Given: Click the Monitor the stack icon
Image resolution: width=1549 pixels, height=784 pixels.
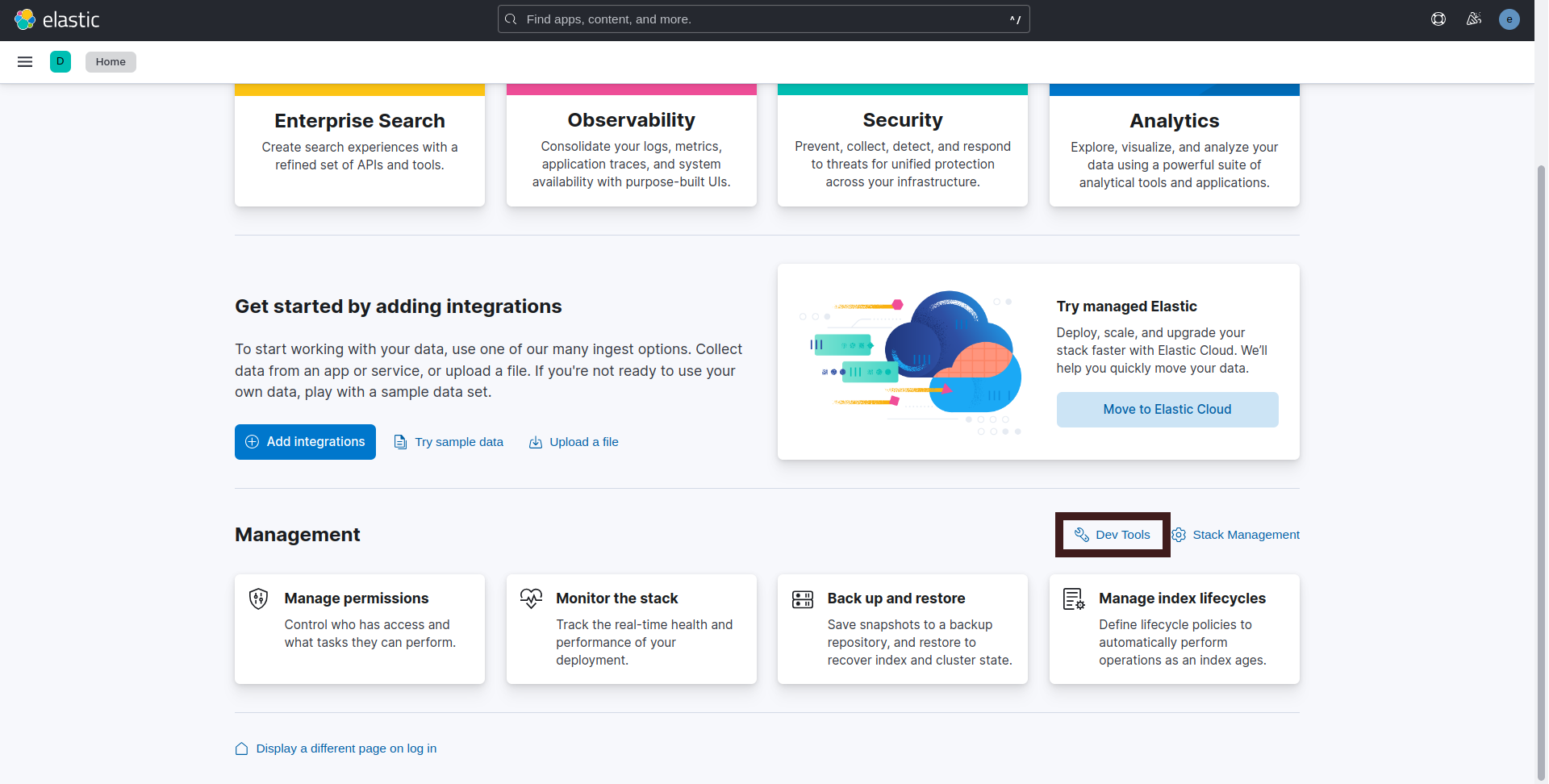Looking at the screenshot, I should pos(530,598).
